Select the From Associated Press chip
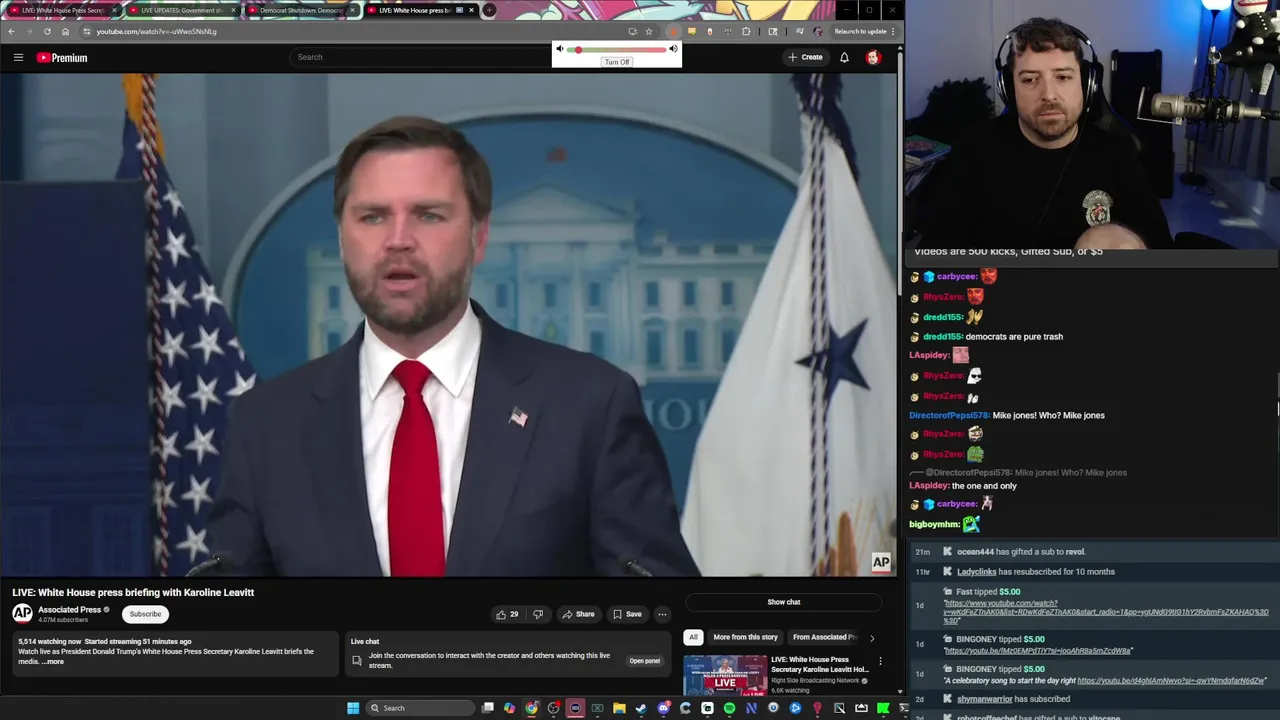The image size is (1280, 720). (x=824, y=637)
